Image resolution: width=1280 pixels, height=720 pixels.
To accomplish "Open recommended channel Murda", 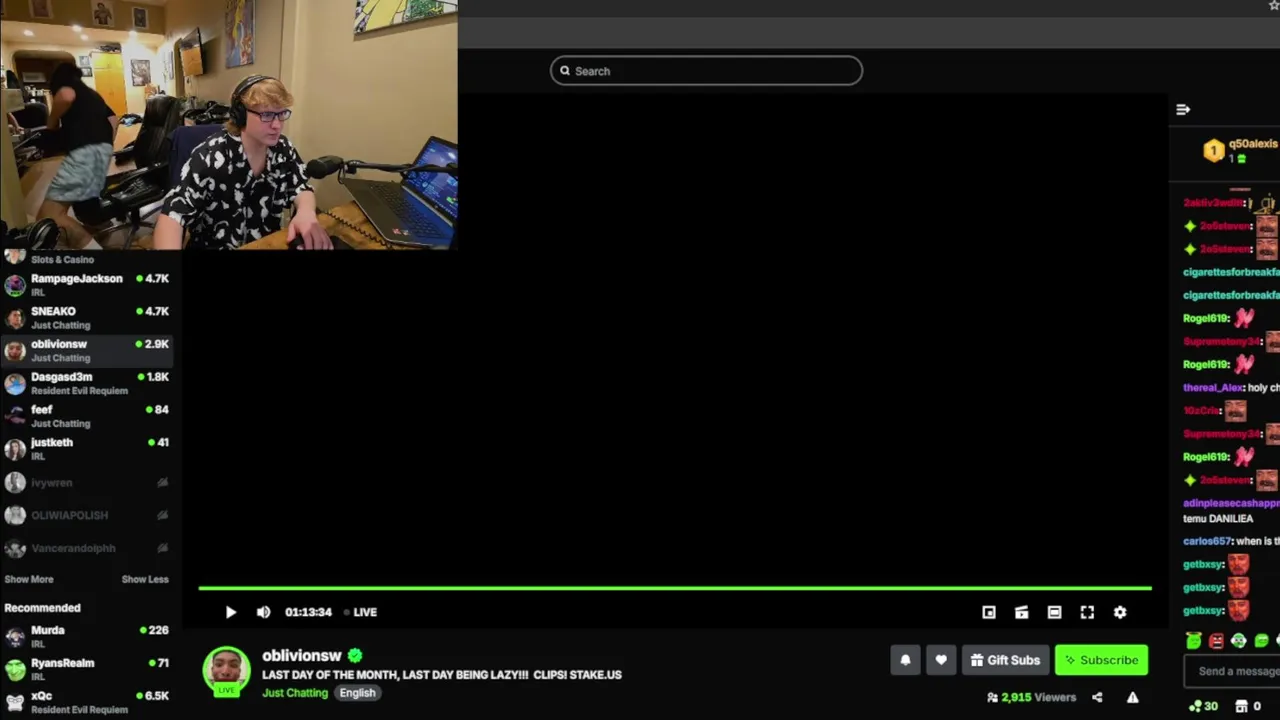I will pos(86,637).
